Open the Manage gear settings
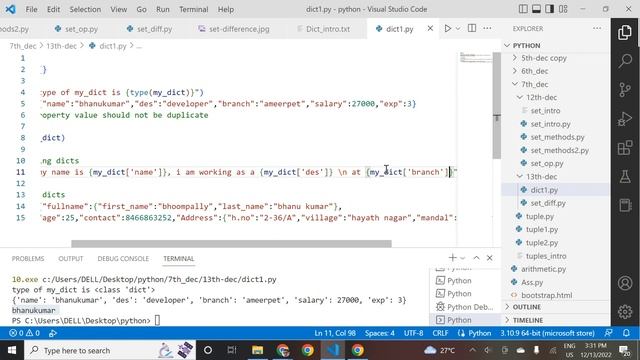This screenshot has height=360, width=640. click(625, 311)
